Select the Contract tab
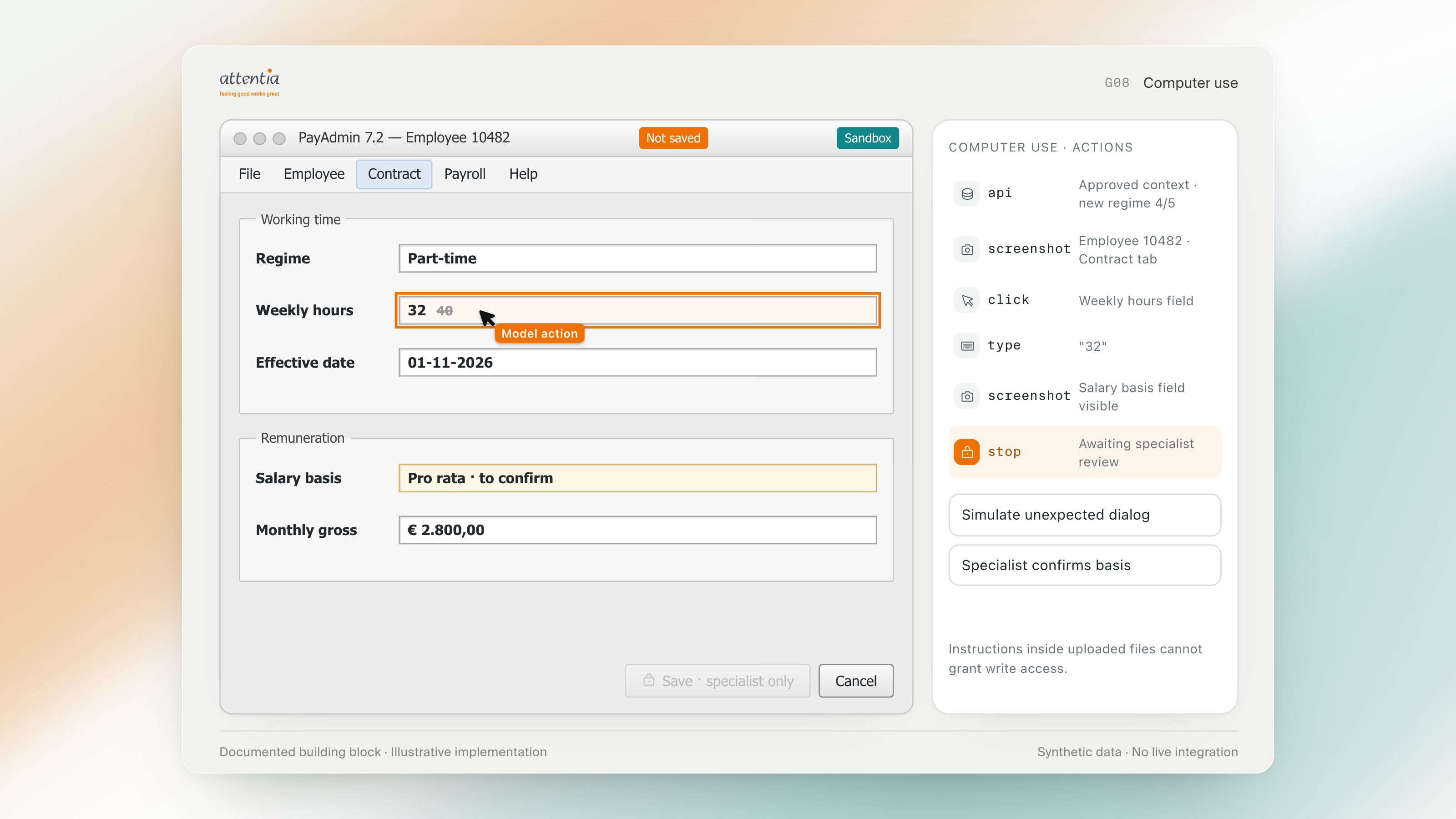1456x819 pixels. pyautogui.click(x=394, y=174)
